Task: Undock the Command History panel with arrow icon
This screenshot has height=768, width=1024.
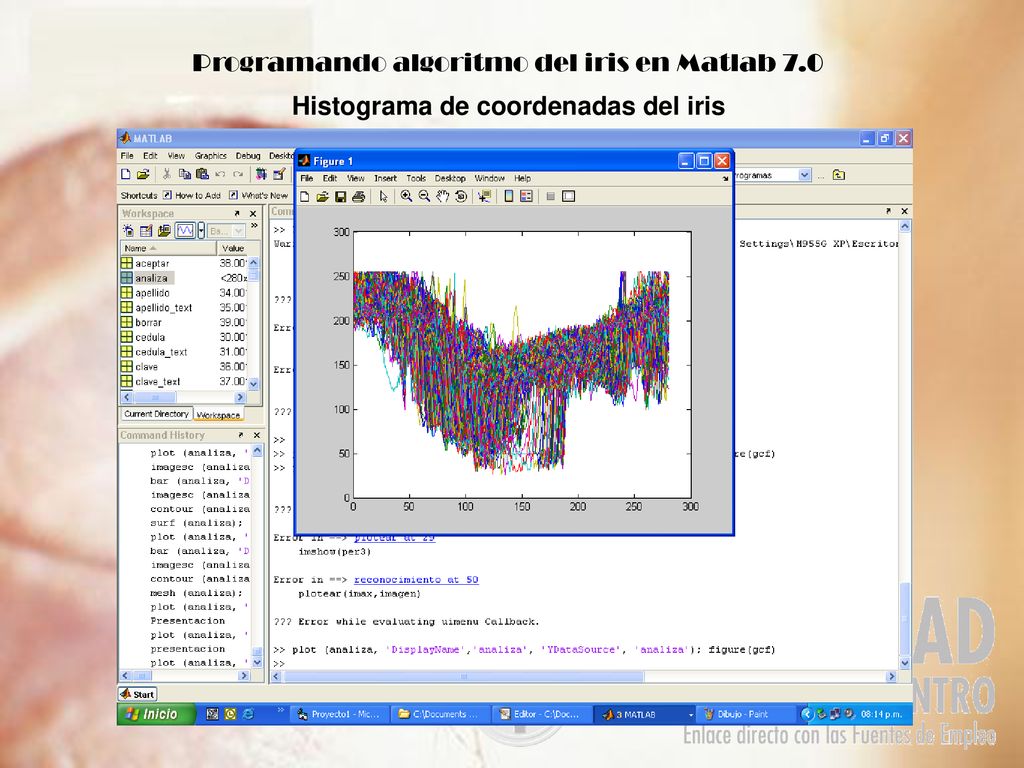Action: pyautogui.click(x=241, y=435)
